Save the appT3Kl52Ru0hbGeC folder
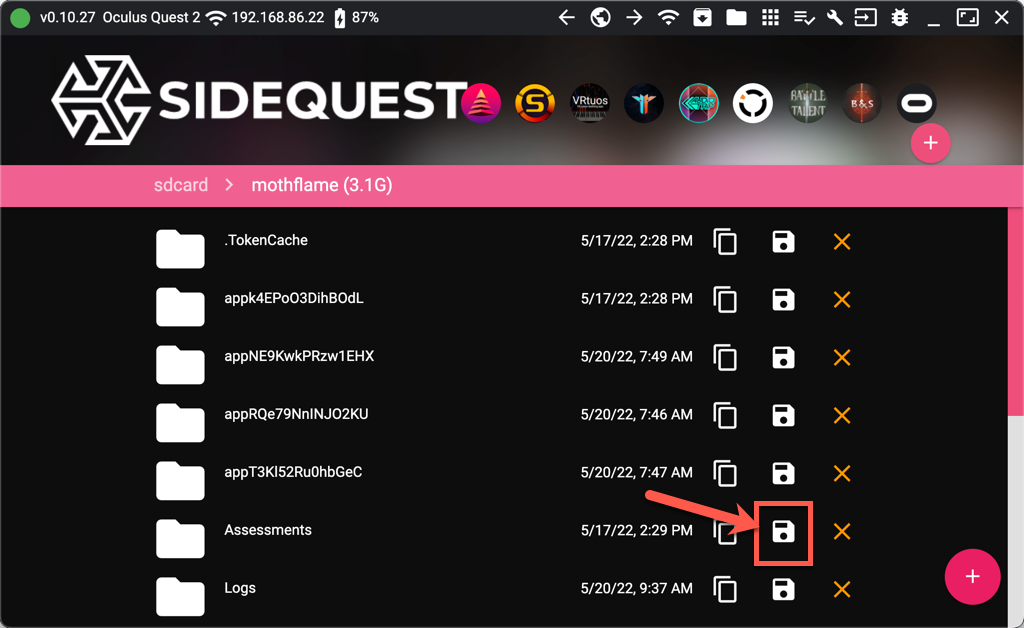This screenshot has width=1024, height=628. tap(783, 473)
